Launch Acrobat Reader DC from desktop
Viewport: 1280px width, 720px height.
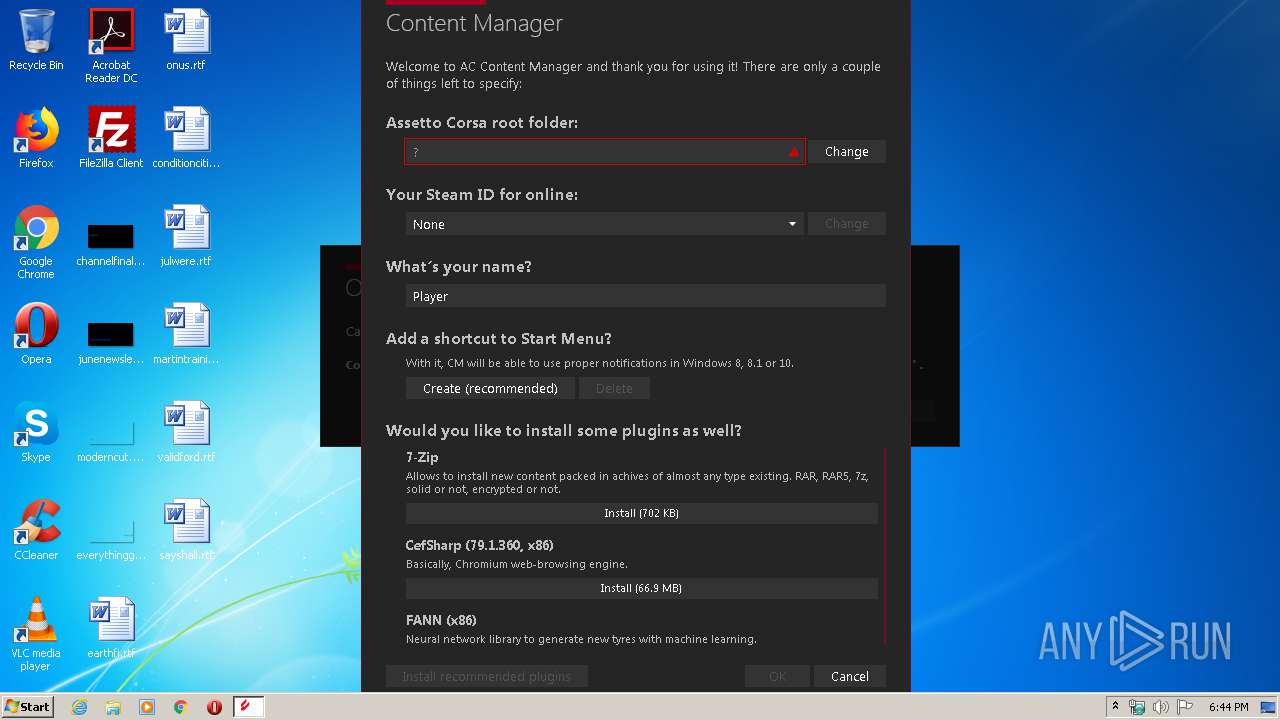point(111,46)
